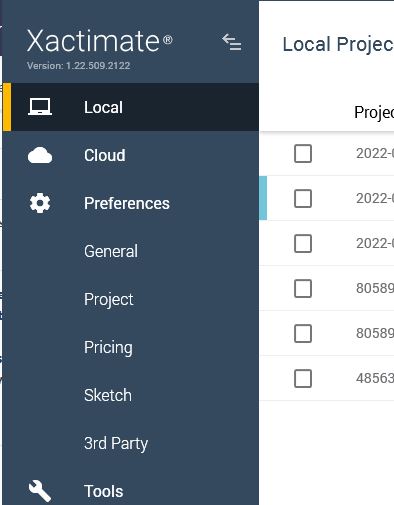394x505 pixels.
Task: Click the Version 1.22.509.2122 text
Action: 79,66
